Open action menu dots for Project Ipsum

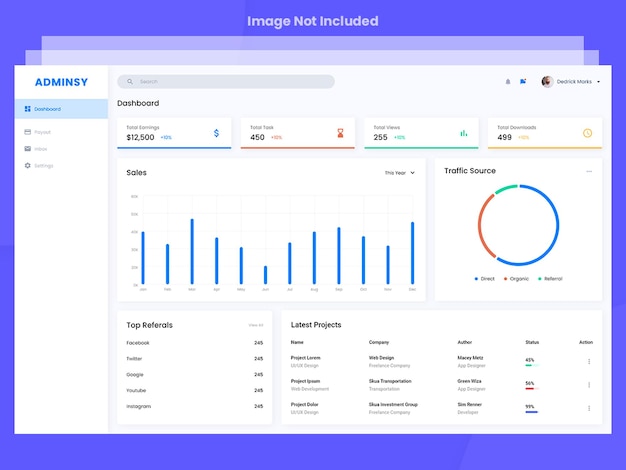click(589, 385)
